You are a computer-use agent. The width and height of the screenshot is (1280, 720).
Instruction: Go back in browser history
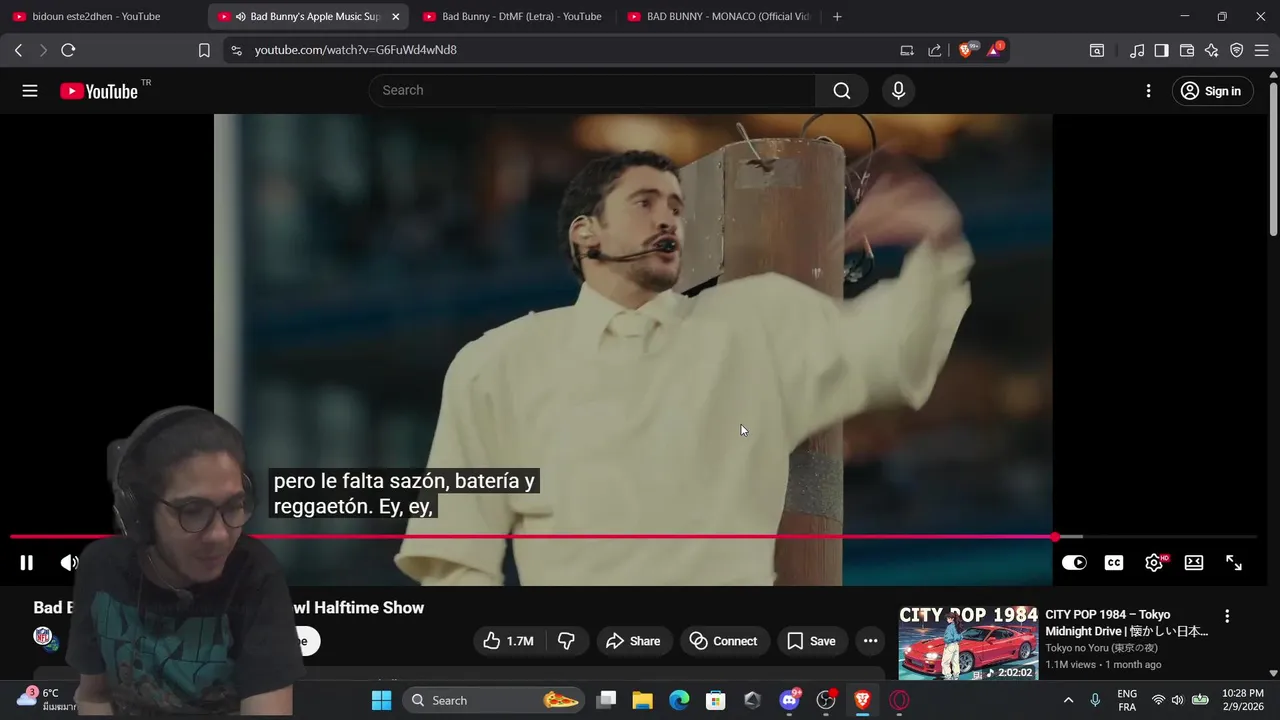pos(18,50)
